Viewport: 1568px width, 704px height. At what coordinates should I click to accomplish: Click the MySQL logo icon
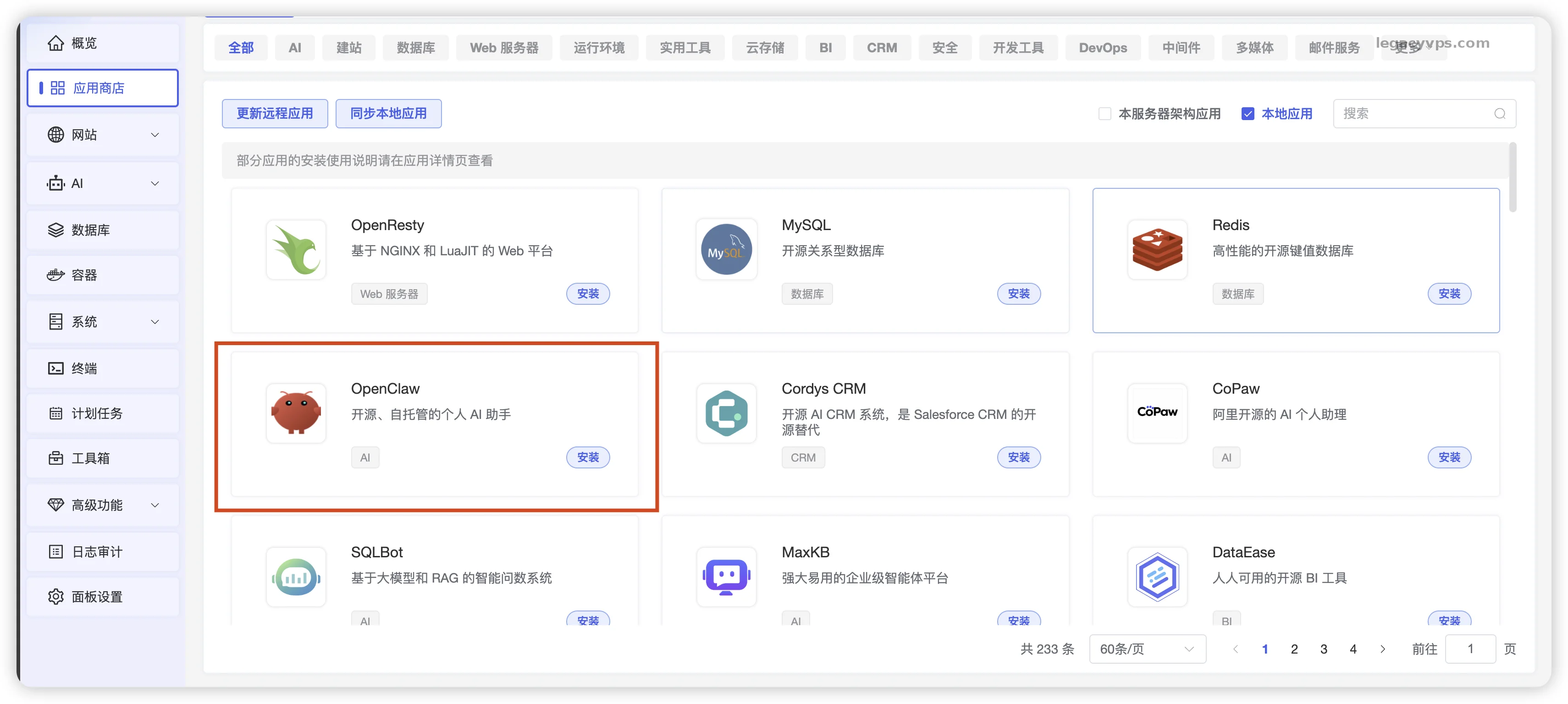click(726, 249)
